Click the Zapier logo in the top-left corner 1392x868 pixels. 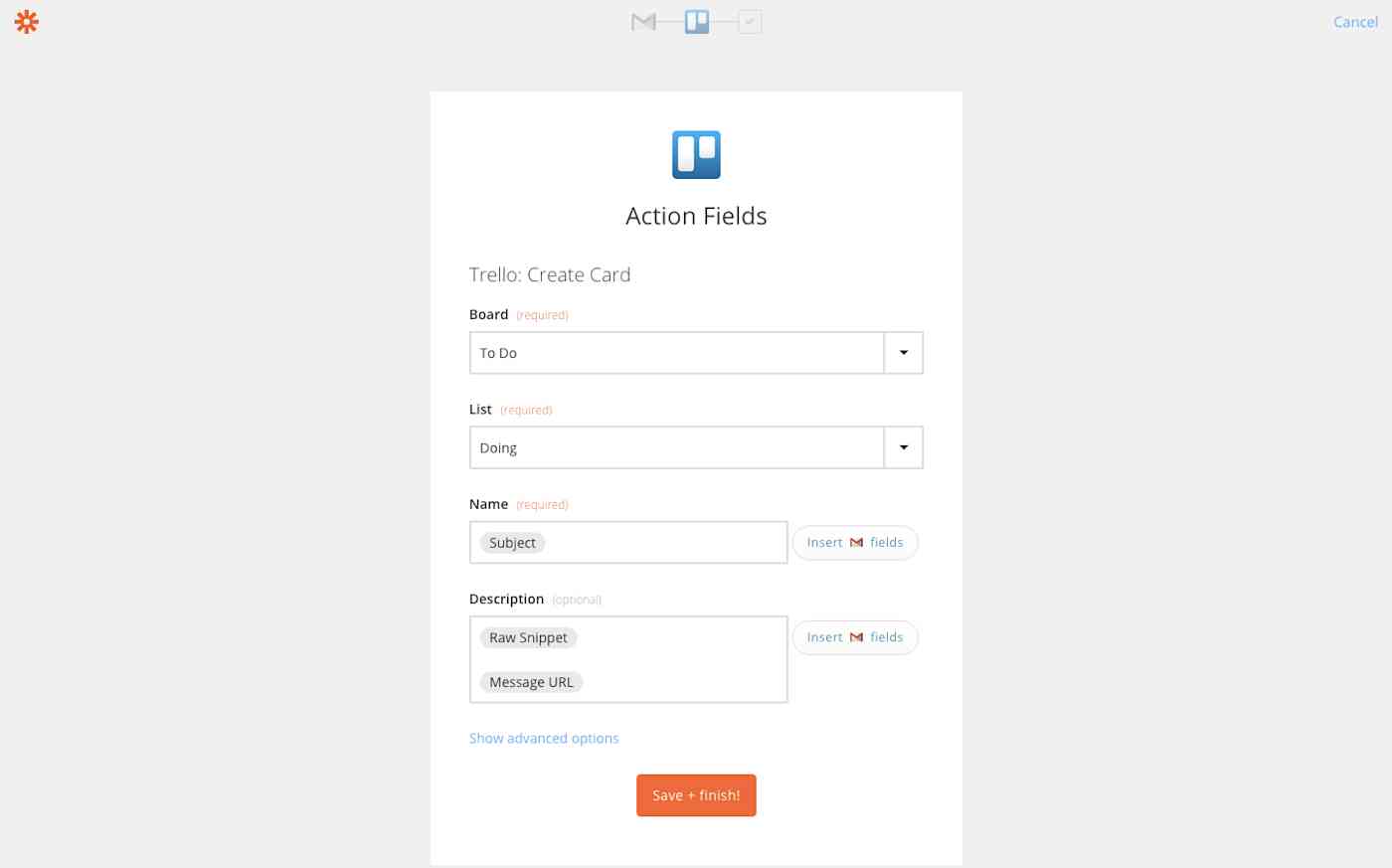click(x=27, y=21)
